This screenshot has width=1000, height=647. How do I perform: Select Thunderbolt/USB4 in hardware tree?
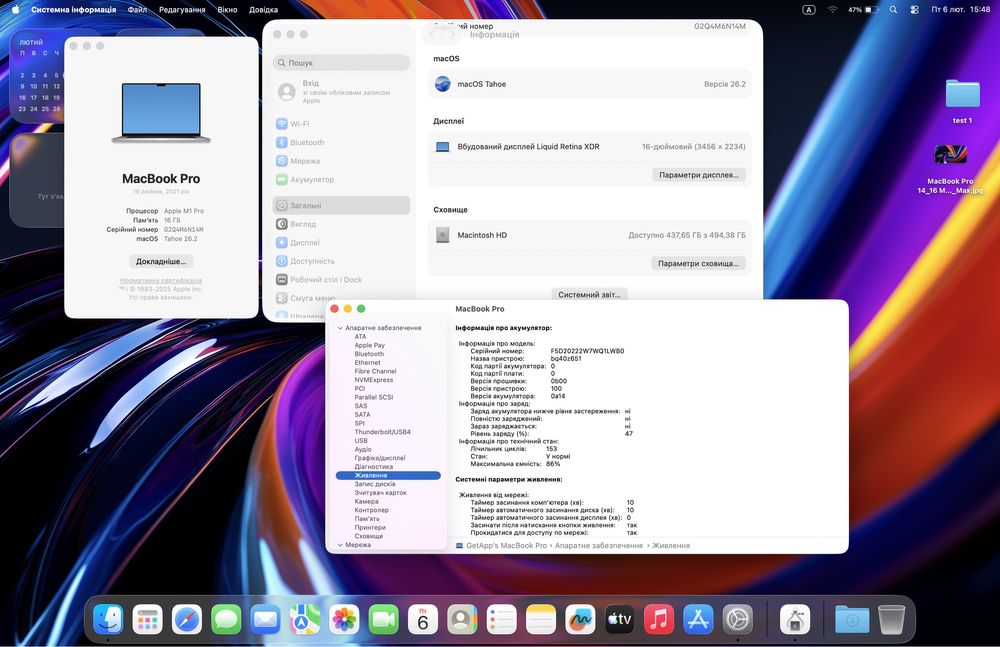383,432
